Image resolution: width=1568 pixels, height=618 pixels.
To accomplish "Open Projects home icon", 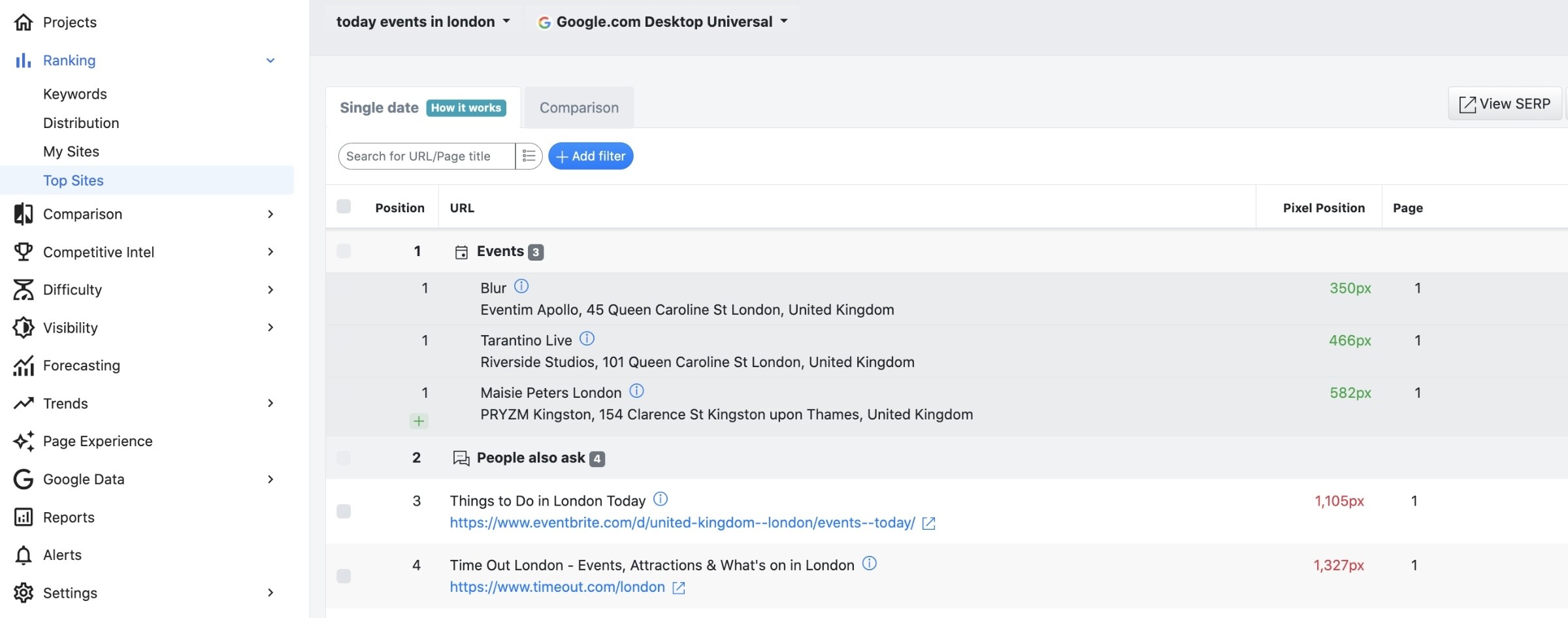I will (x=24, y=22).
